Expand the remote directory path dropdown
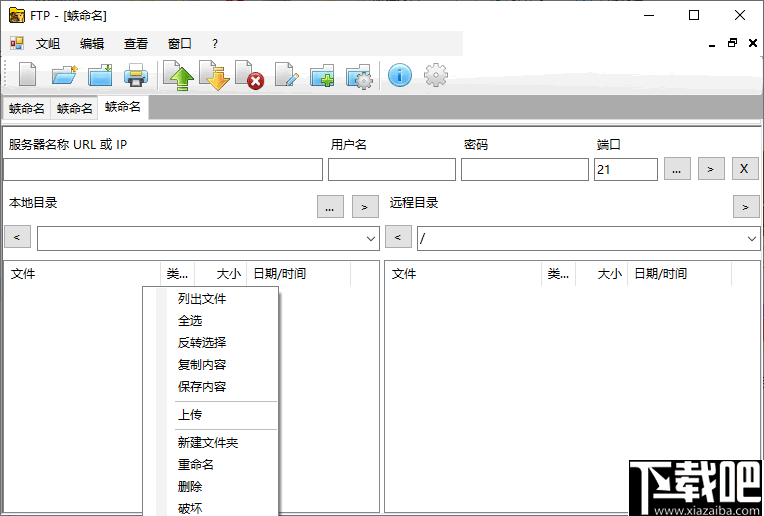 point(751,239)
